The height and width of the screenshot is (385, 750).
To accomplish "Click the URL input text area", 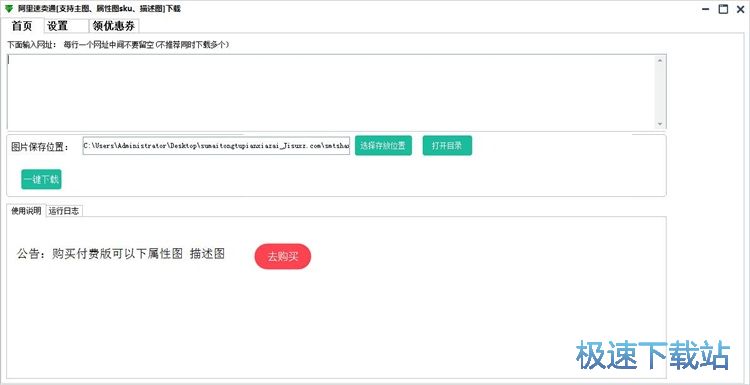I will [331, 91].
